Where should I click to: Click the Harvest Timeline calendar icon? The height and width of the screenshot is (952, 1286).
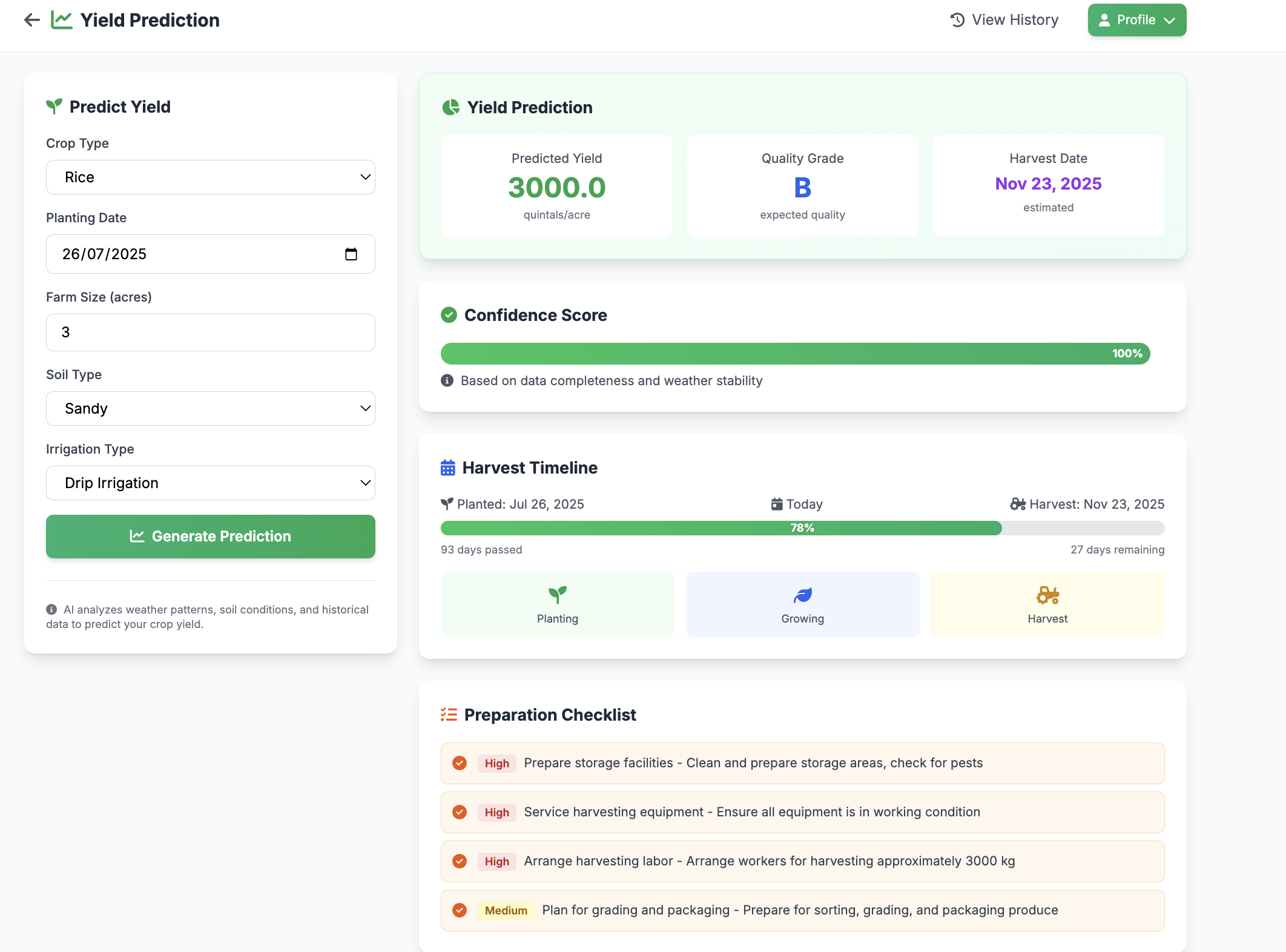pyautogui.click(x=448, y=468)
